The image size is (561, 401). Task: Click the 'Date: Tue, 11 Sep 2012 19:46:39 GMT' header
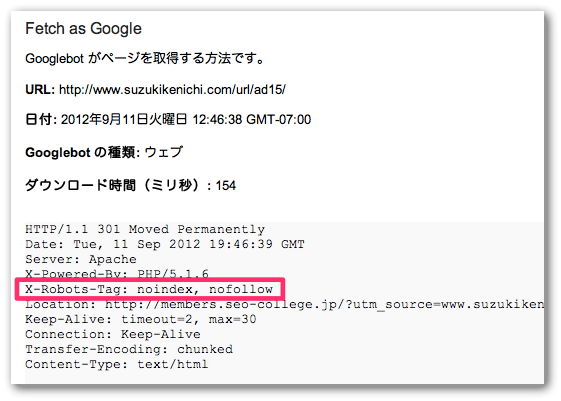(x=165, y=244)
